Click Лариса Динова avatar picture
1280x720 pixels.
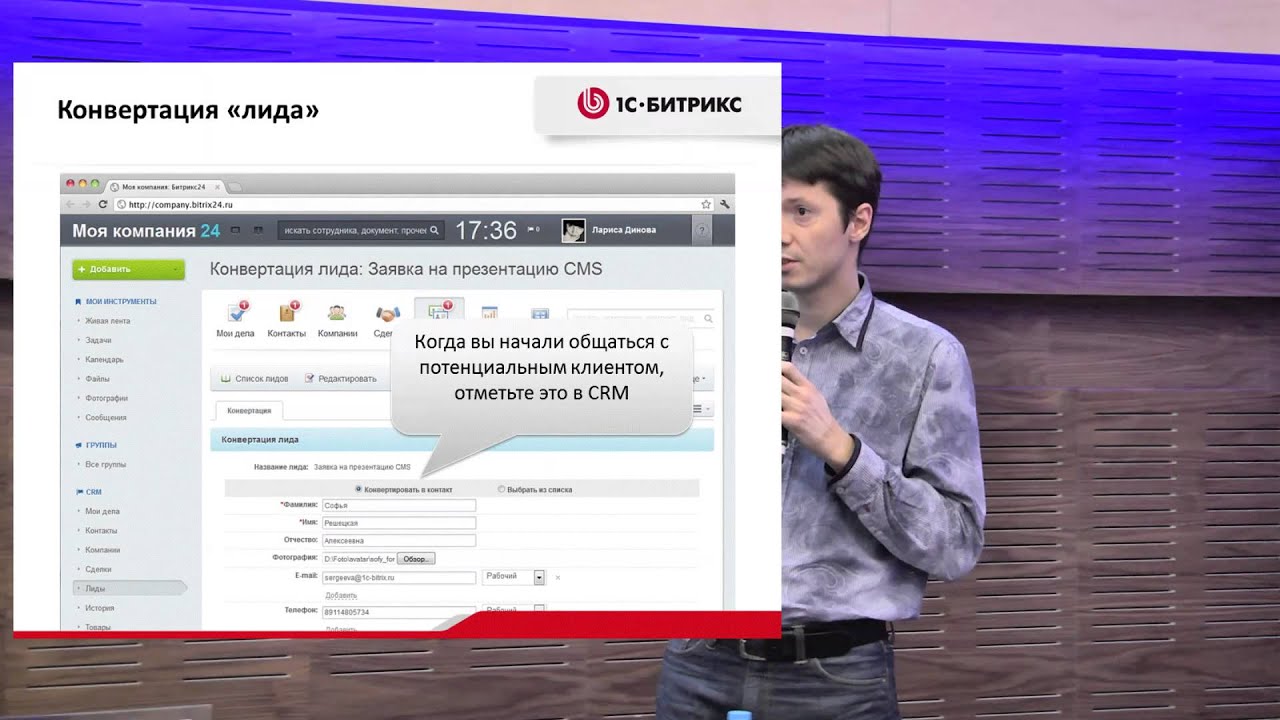[573, 230]
